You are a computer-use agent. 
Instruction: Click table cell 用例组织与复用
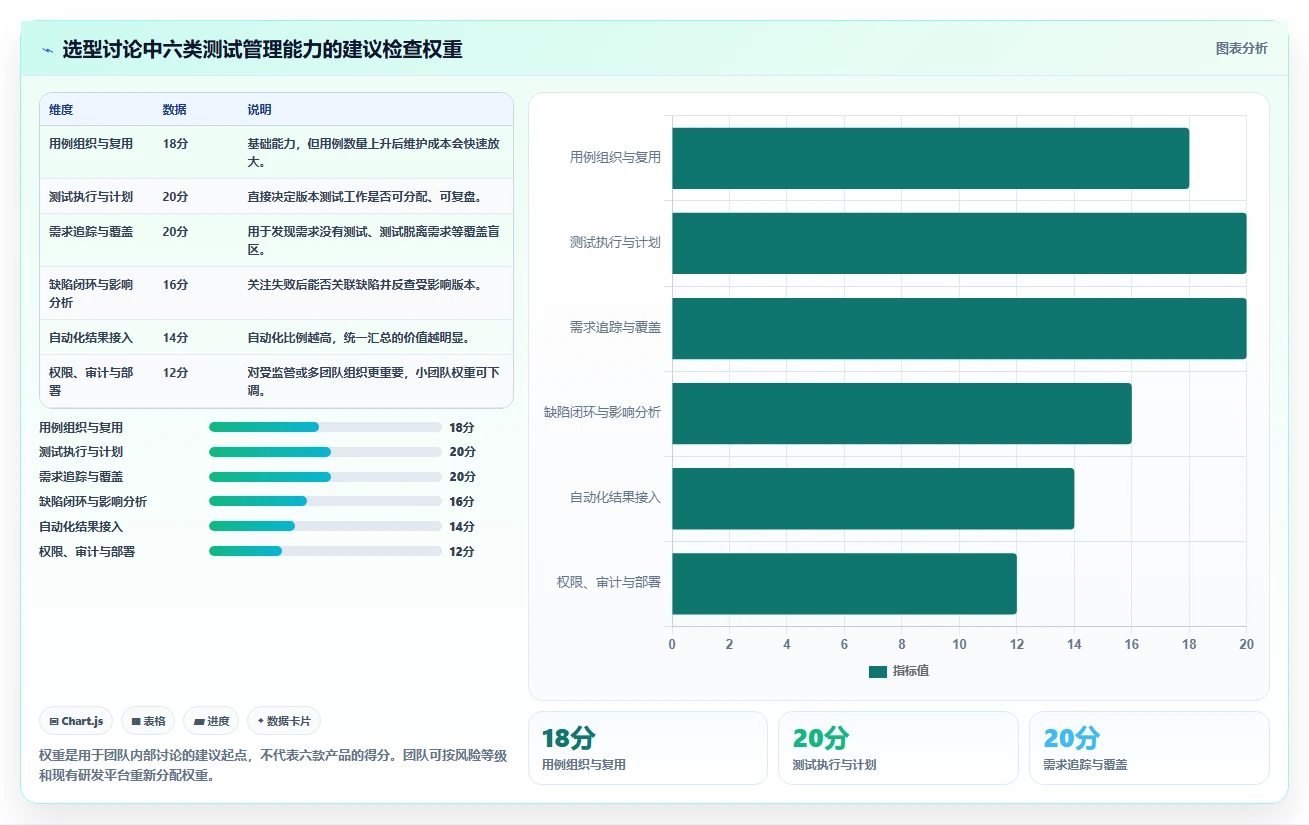(91, 144)
